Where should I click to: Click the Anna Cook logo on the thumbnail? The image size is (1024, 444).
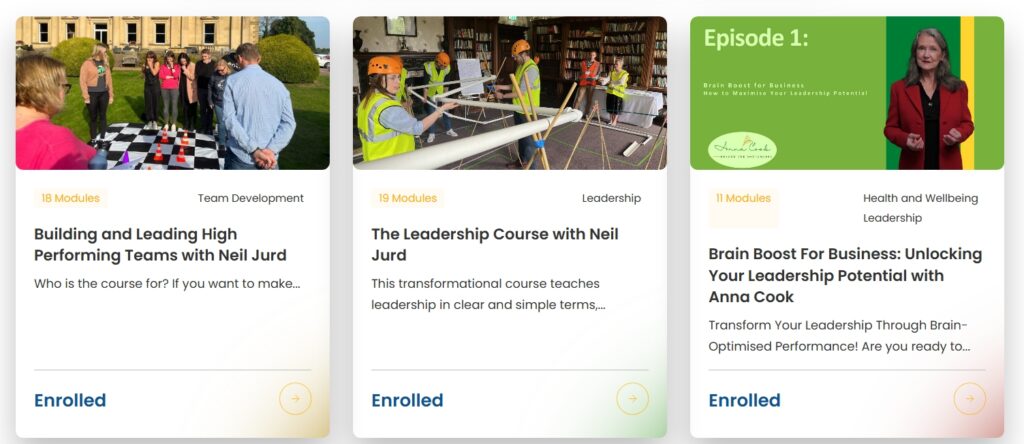coord(742,149)
